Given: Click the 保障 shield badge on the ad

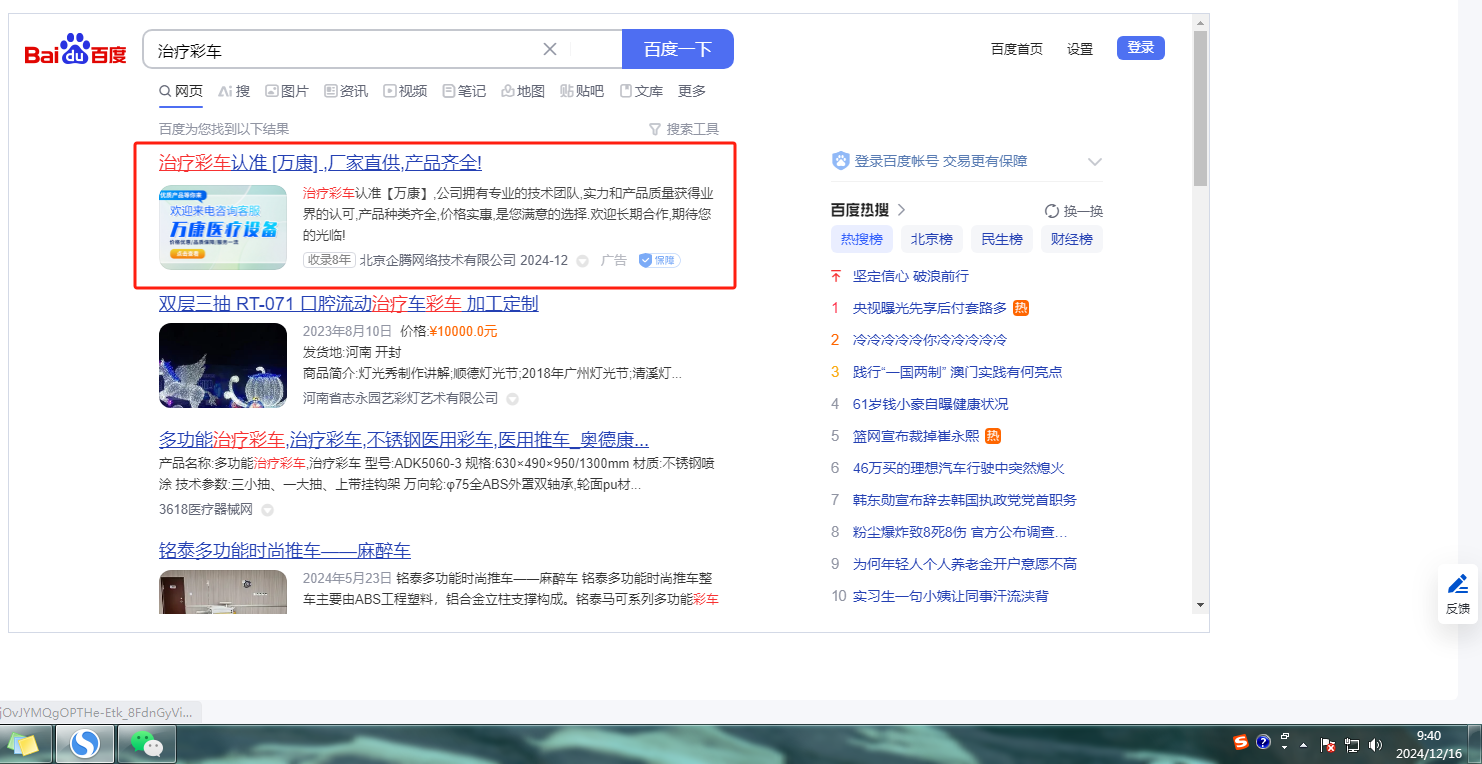Looking at the screenshot, I should pos(659,260).
